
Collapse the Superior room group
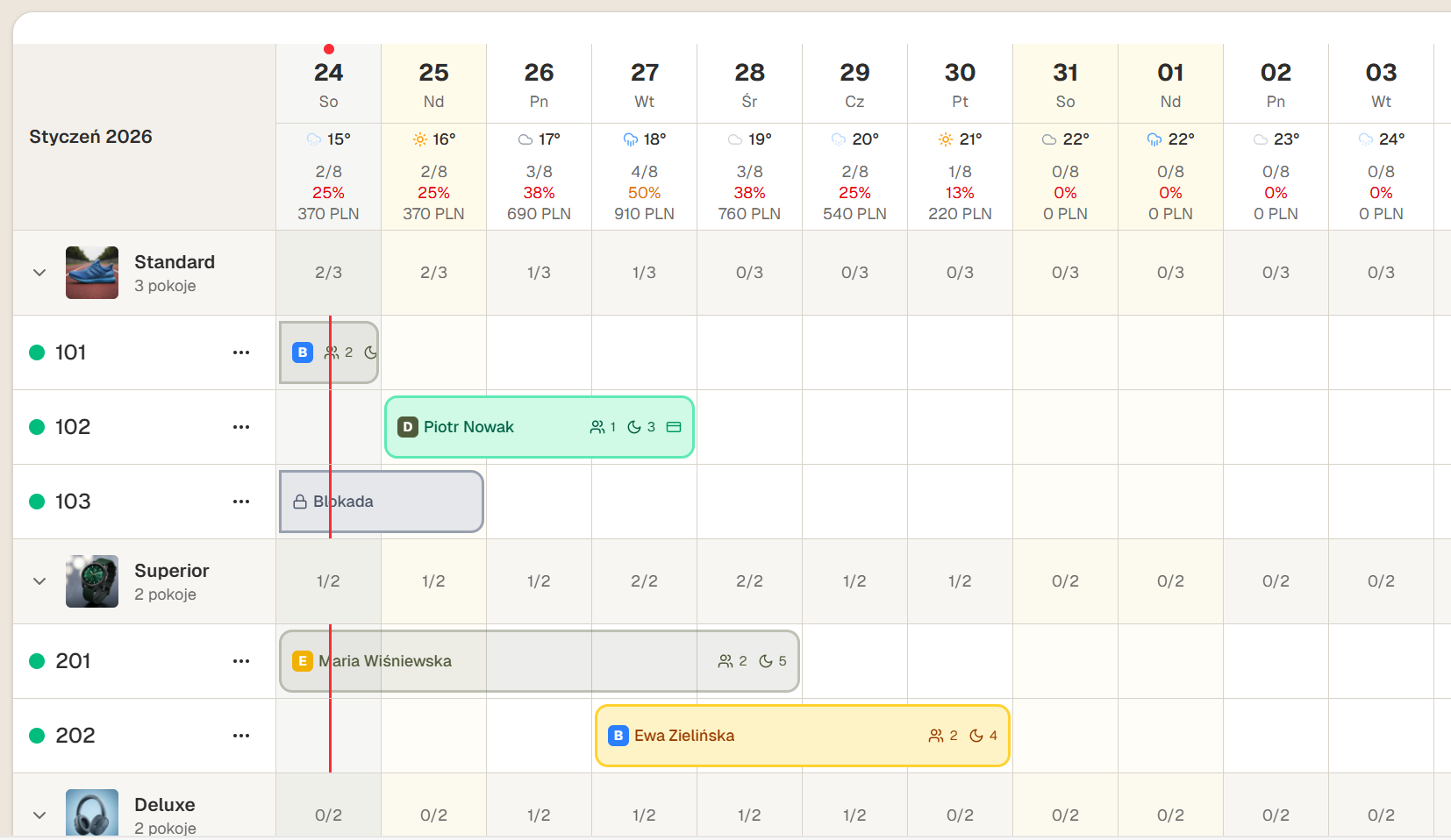point(39,581)
